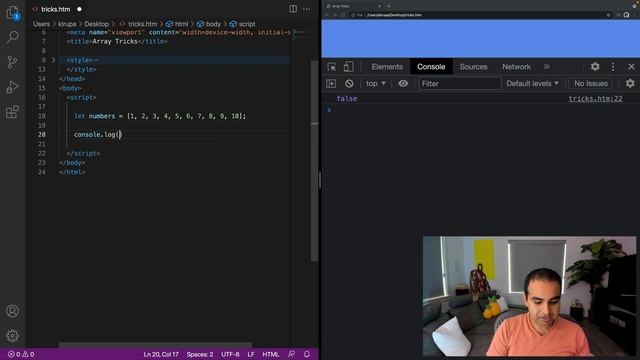Viewport: 640px width, 360px height.
Task: Click the console prompt arrow
Action: point(329,110)
